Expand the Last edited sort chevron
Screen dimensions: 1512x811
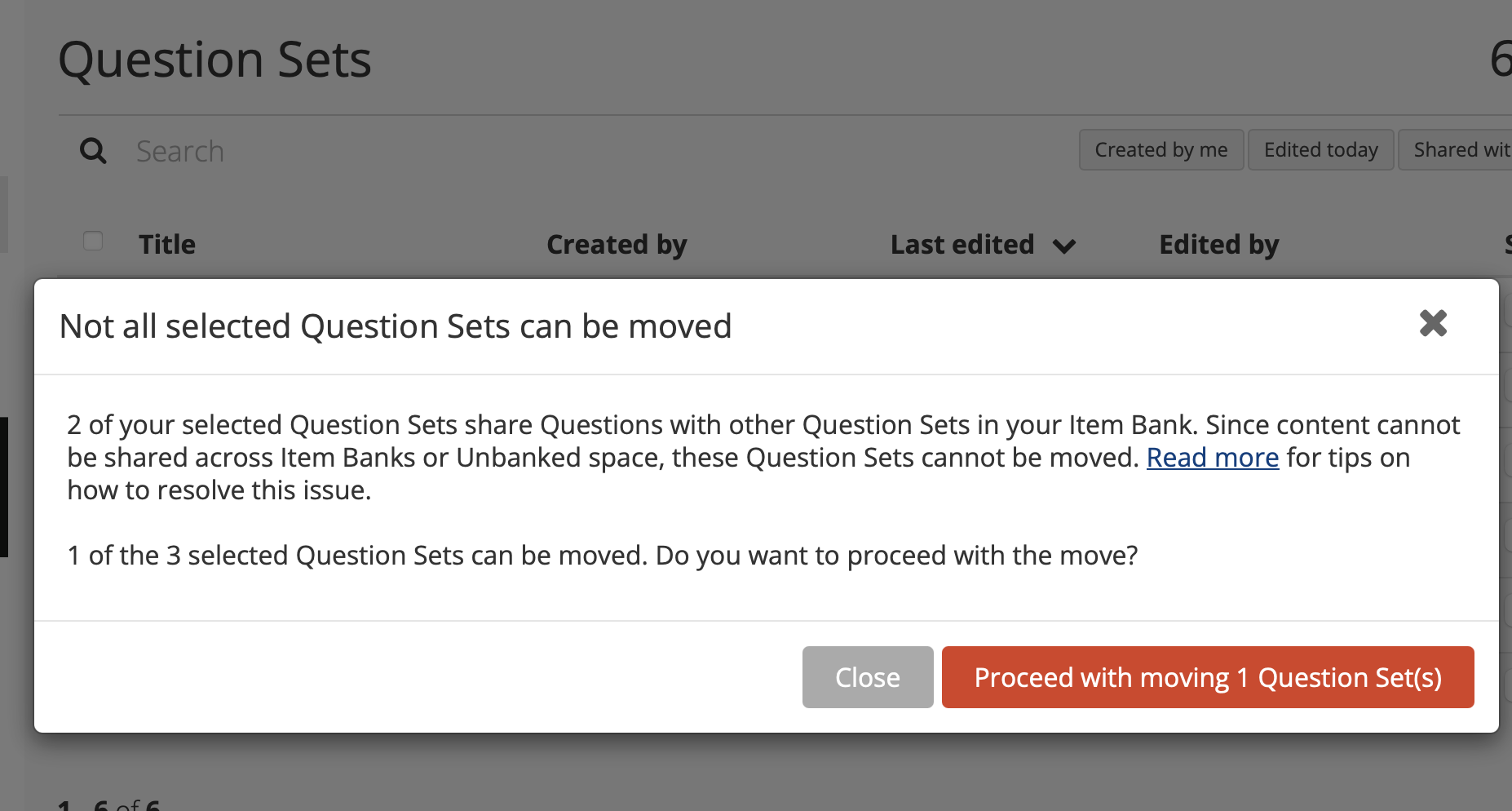pyautogui.click(x=1064, y=246)
